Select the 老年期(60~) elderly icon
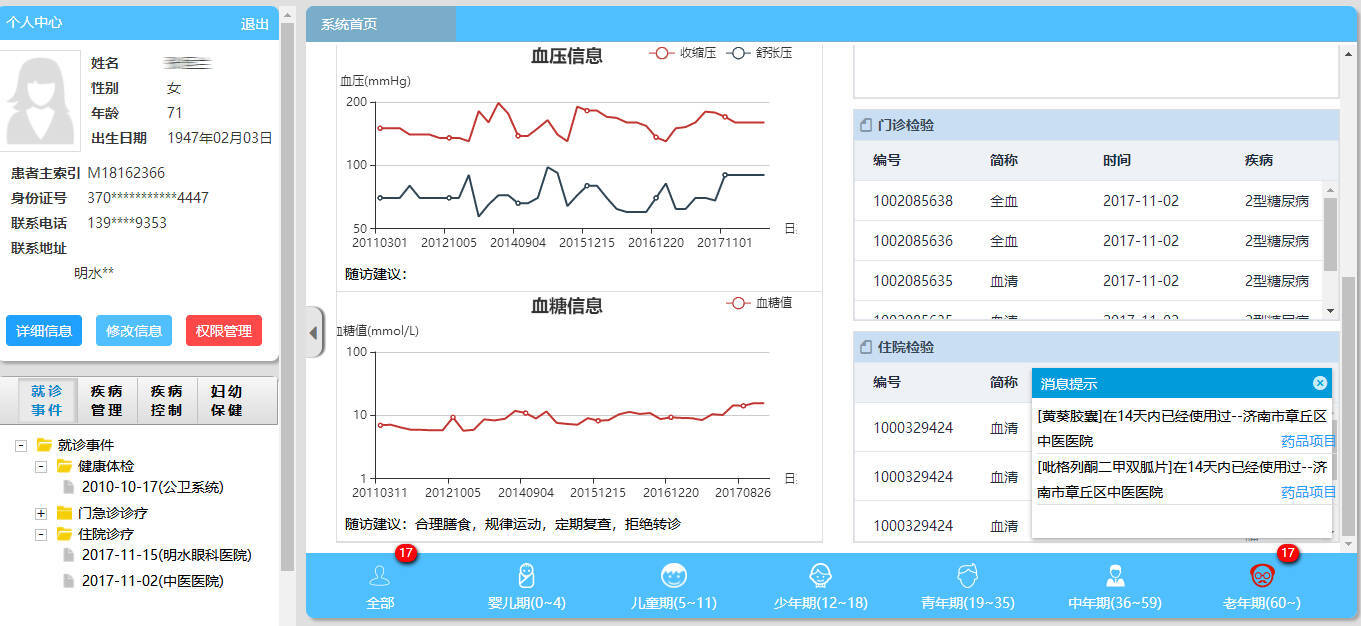 [1262, 576]
